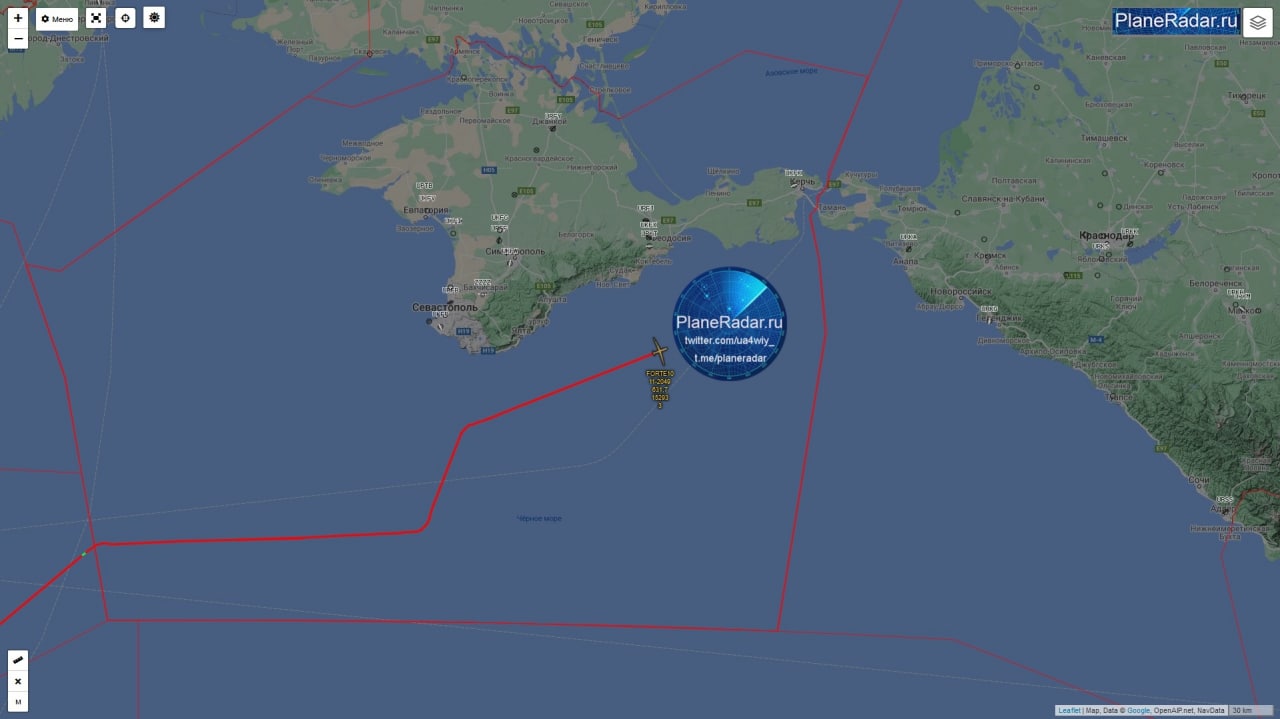Open the Leaflet attribution link

[1069, 710]
